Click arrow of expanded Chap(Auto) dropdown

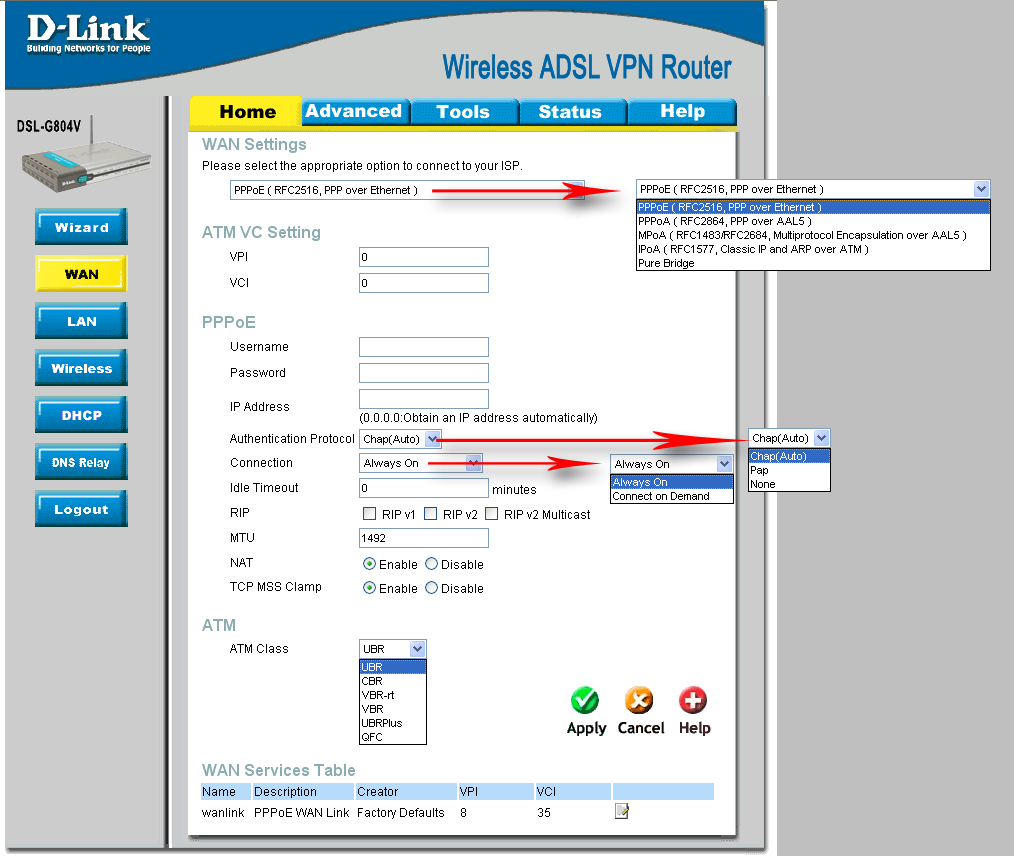(821, 438)
